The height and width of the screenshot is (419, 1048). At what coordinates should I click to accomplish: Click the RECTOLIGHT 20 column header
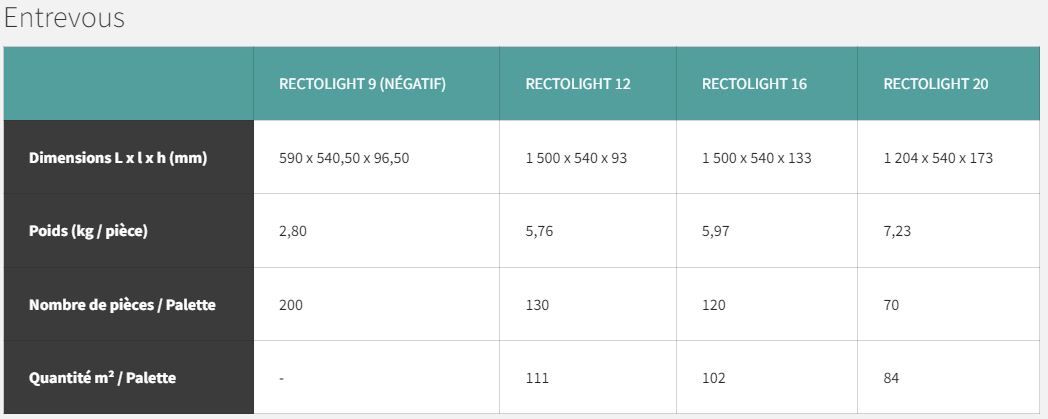(x=935, y=84)
